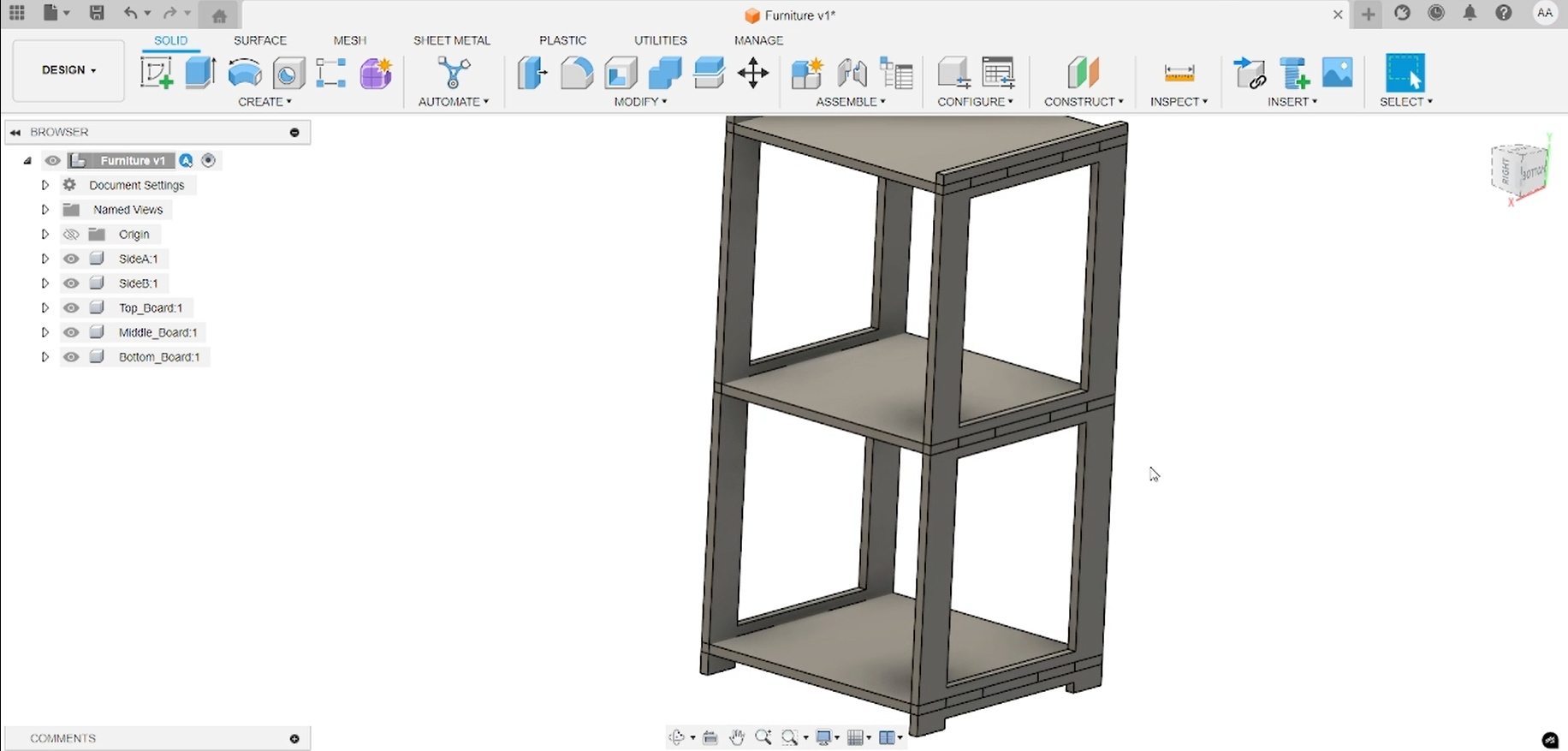Switch to the MESH tab
This screenshot has width=1568, height=751.
pos(350,40)
